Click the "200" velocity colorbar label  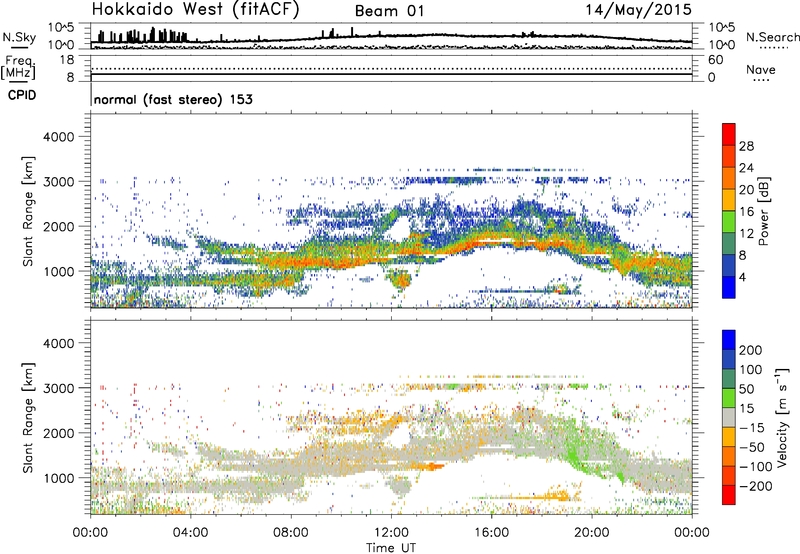pyautogui.click(x=751, y=350)
